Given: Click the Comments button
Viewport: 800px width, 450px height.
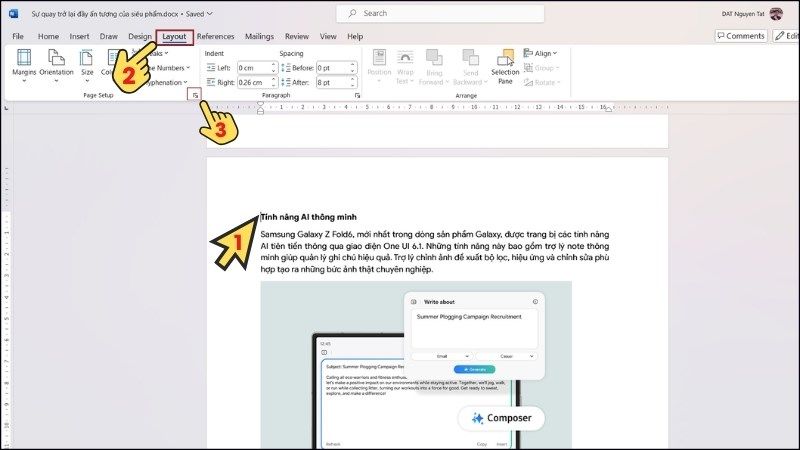Looking at the screenshot, I should [741, 36].
